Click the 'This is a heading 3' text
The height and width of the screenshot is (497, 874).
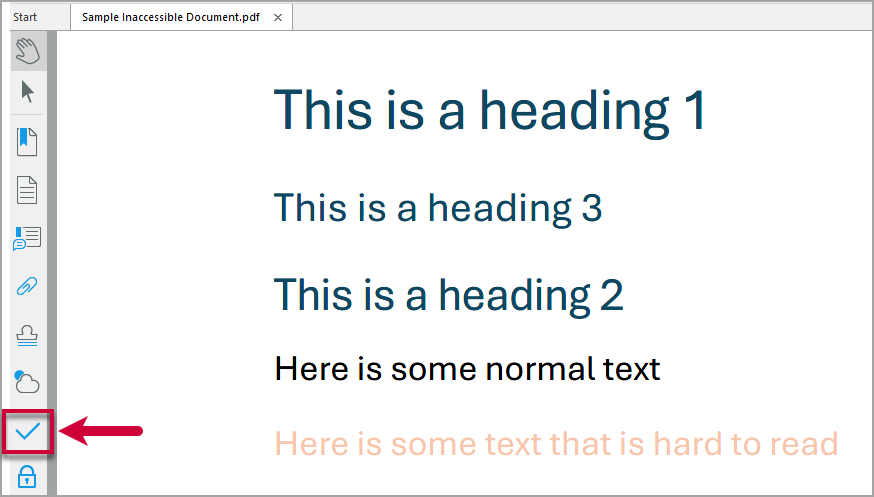tap(438, 208)
